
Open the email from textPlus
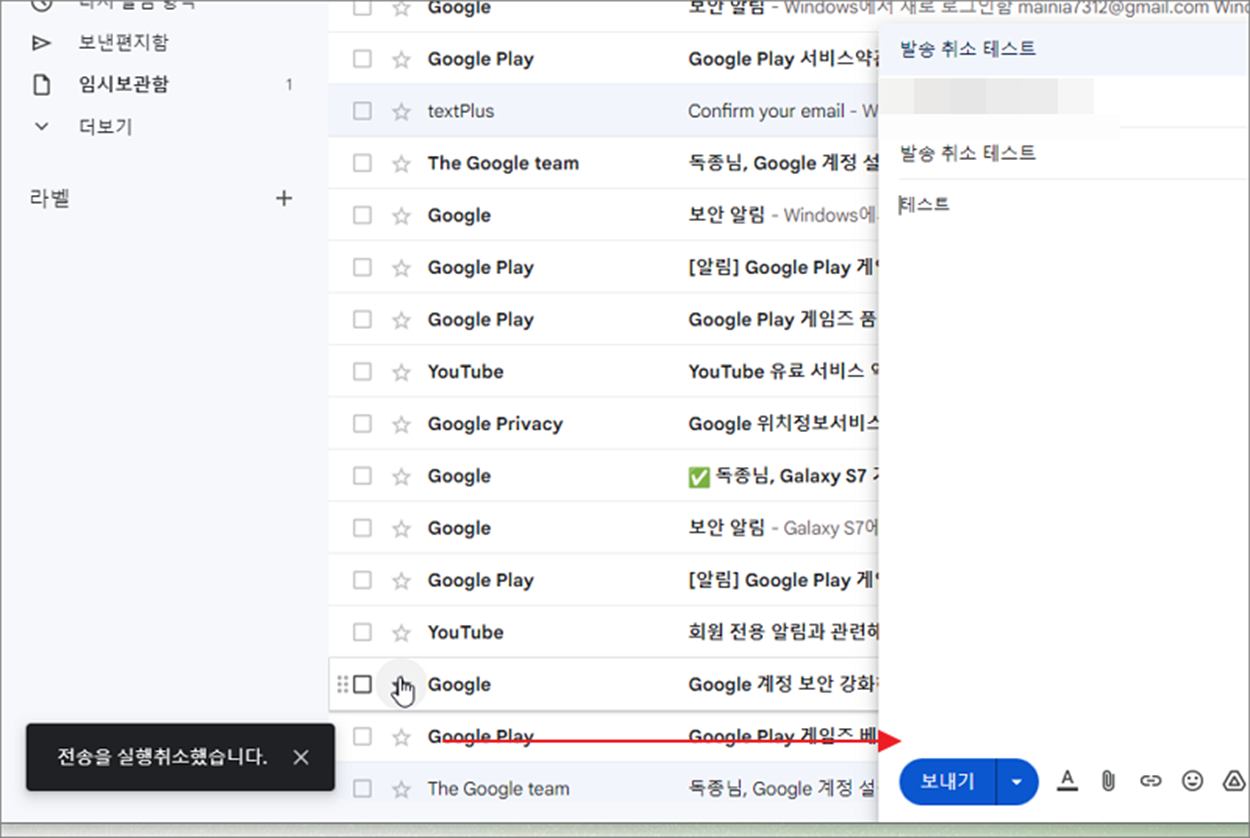(461, 111)
